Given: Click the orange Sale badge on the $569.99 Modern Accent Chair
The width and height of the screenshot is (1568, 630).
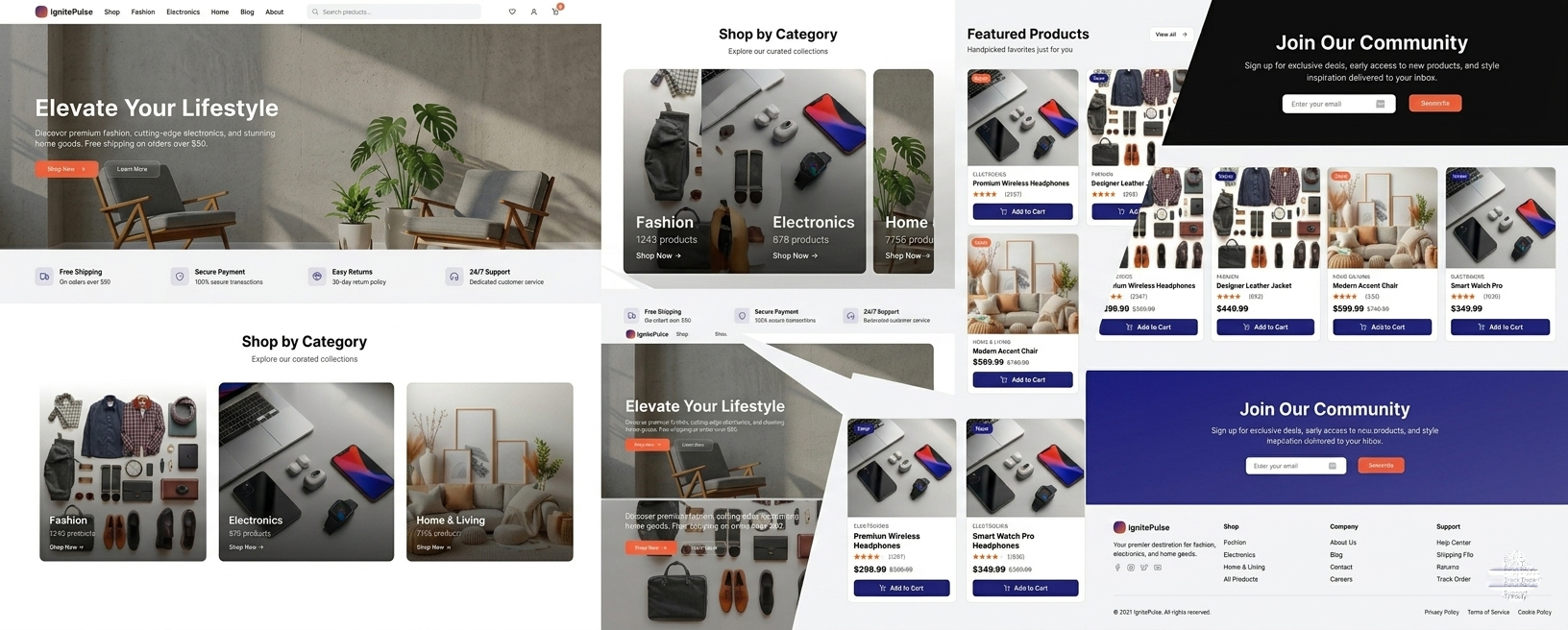Looking at the screenshot, I should coord(981,243).
